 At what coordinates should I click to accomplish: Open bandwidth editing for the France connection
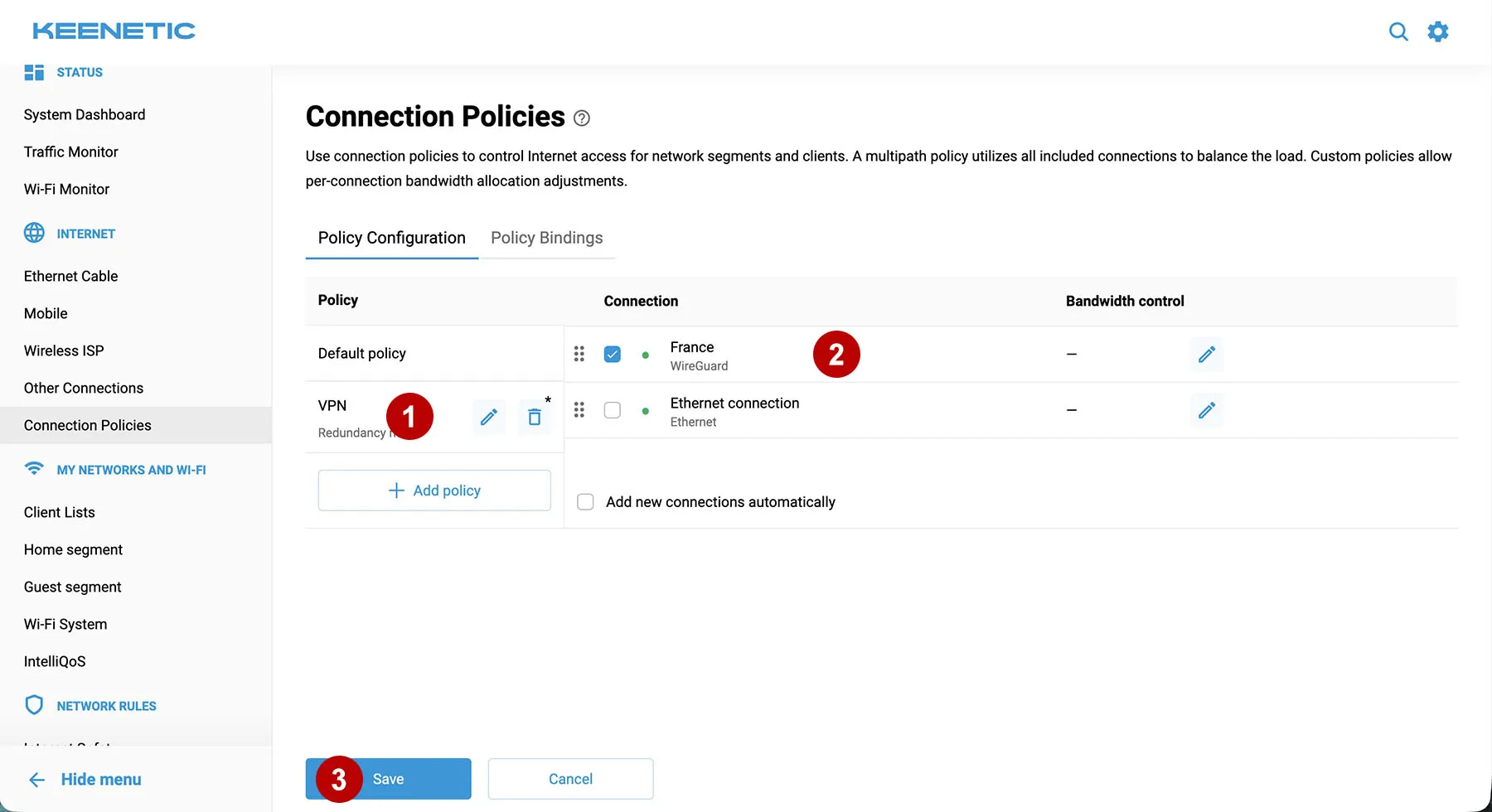pos(1207,355)
